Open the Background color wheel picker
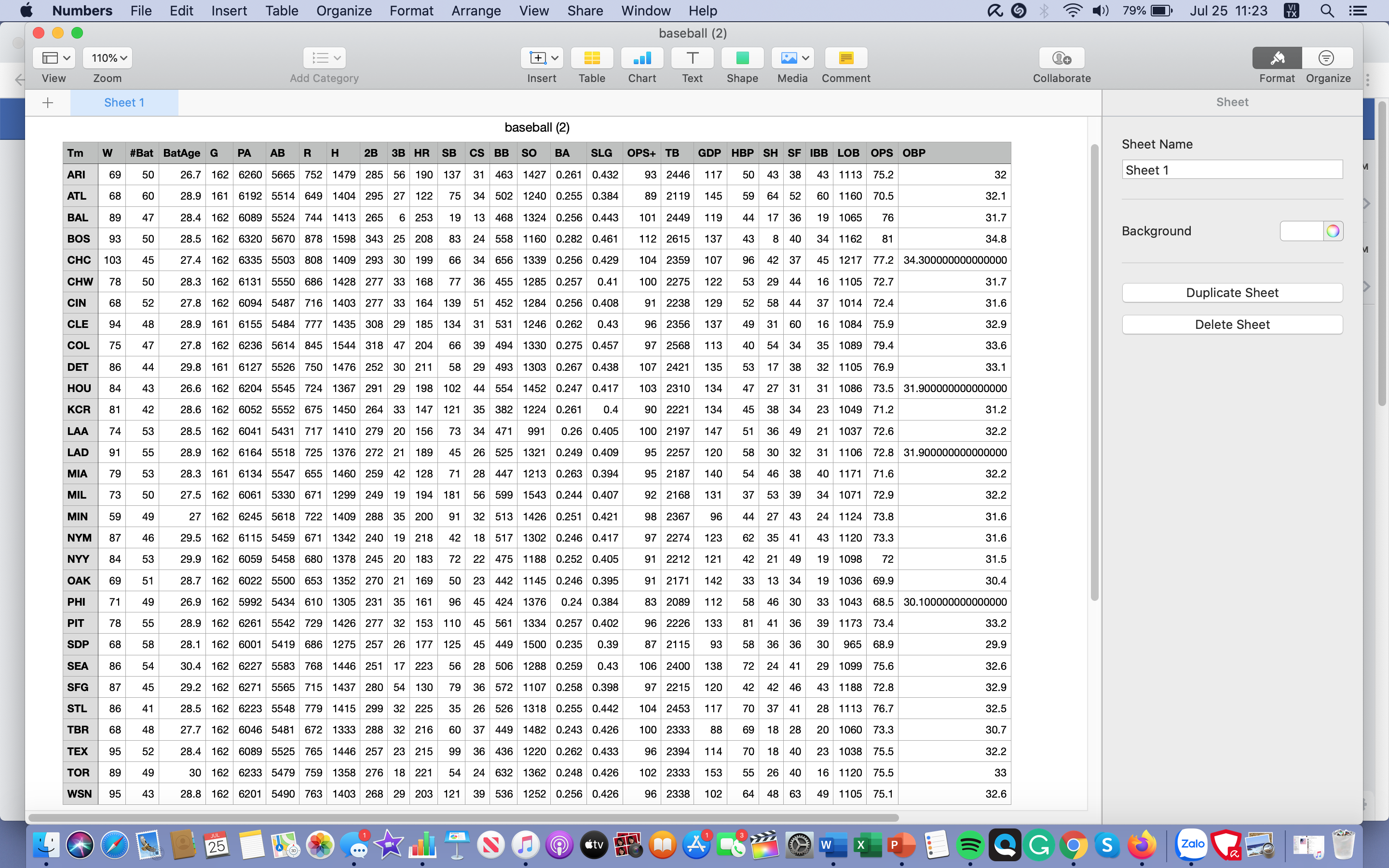 1334,231
